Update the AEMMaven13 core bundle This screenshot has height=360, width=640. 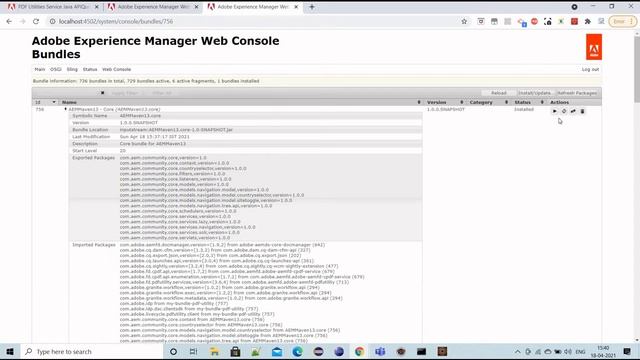point(573,111)
